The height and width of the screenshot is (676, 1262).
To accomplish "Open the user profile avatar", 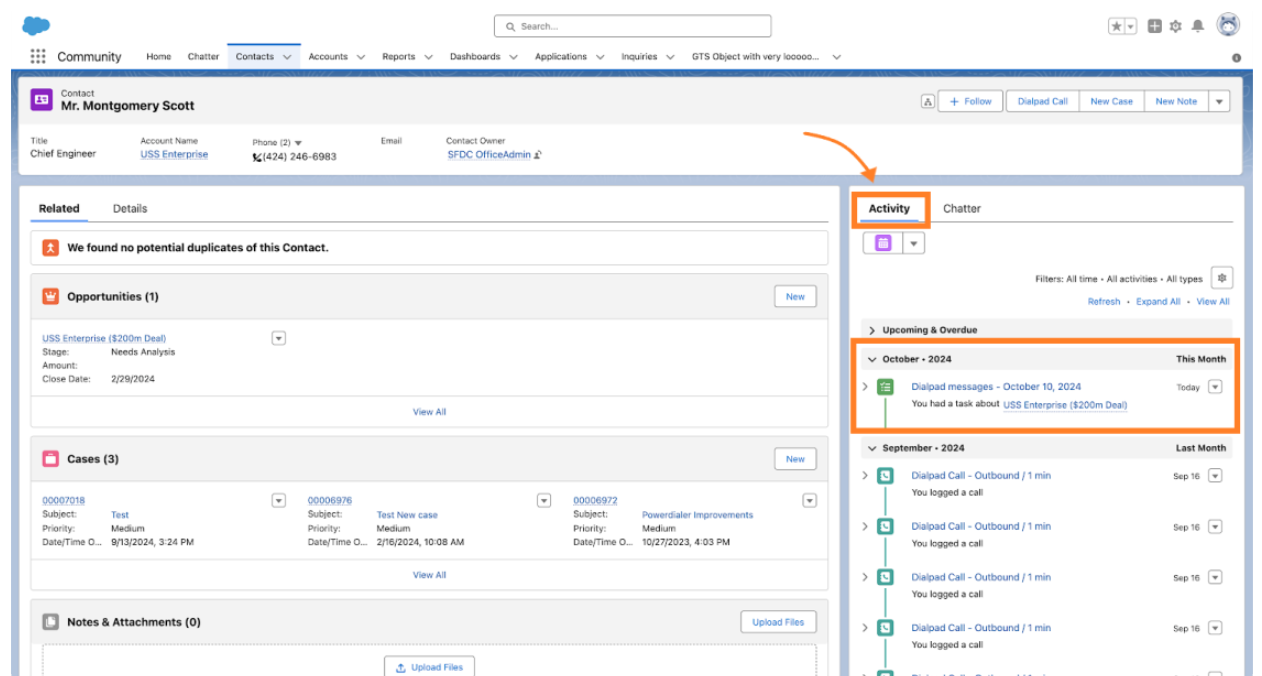I will 1228,25.
